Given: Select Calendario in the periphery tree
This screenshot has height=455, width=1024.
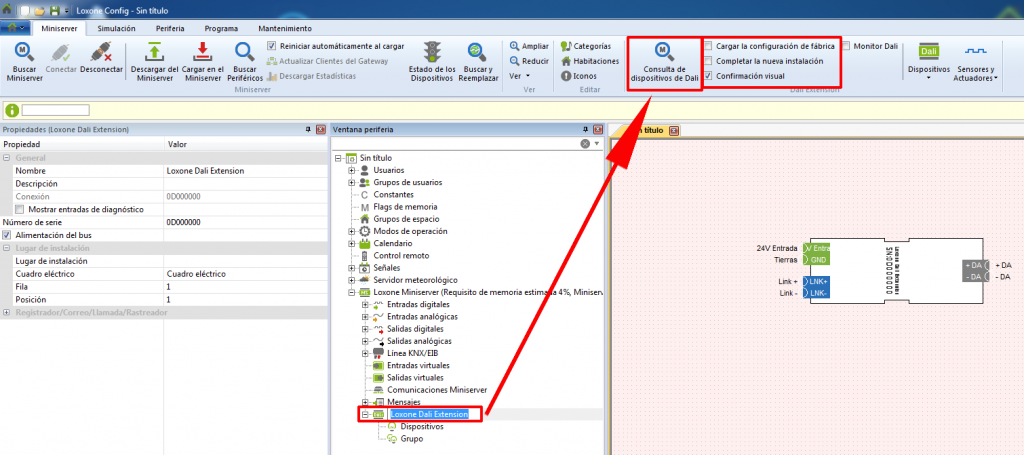Looking at the screenshot, I should [392, 243].
